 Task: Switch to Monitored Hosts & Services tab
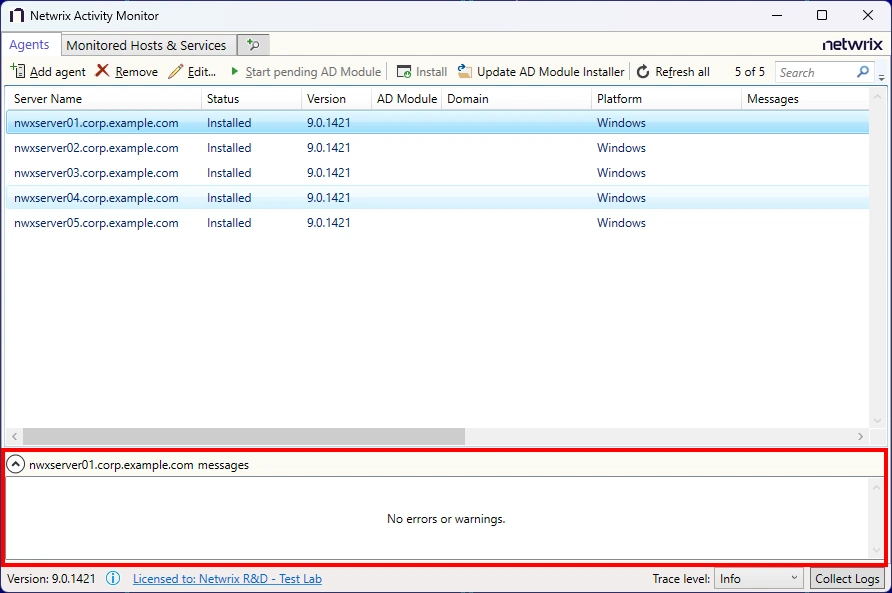coord(146,45)
